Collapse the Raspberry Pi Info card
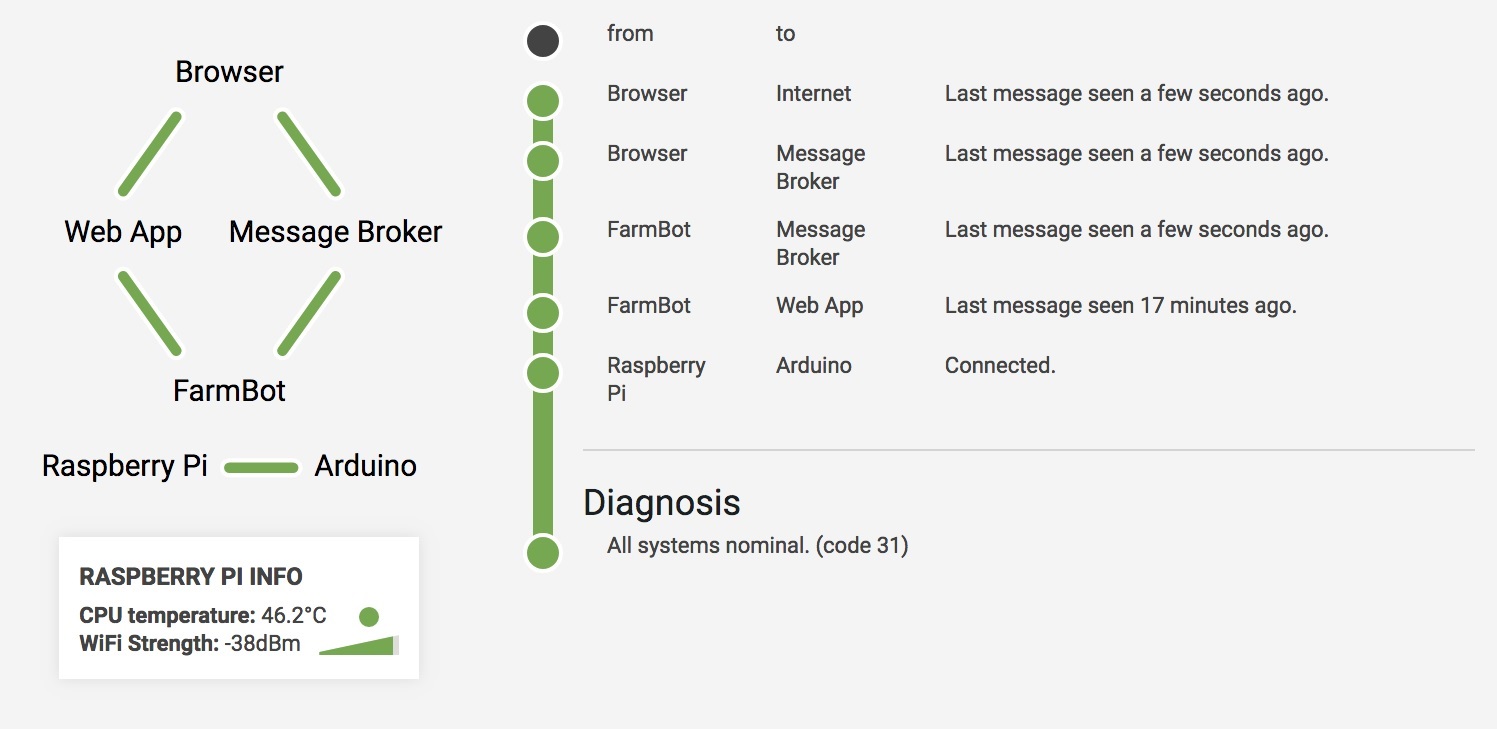Screen dimensions: 1497x729 [192, 577]
